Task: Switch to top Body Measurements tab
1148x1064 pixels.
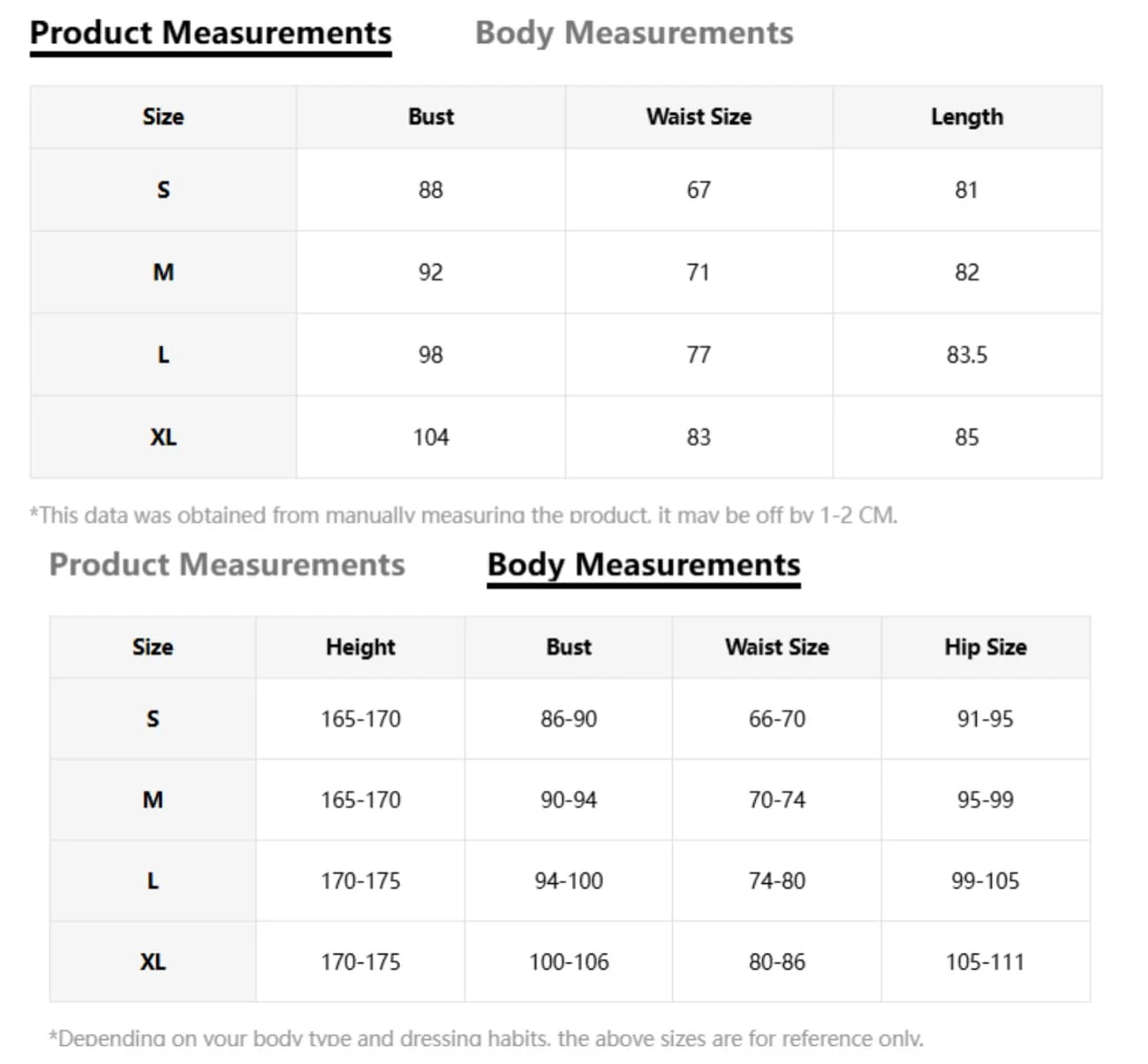Action: coord(634,34)
